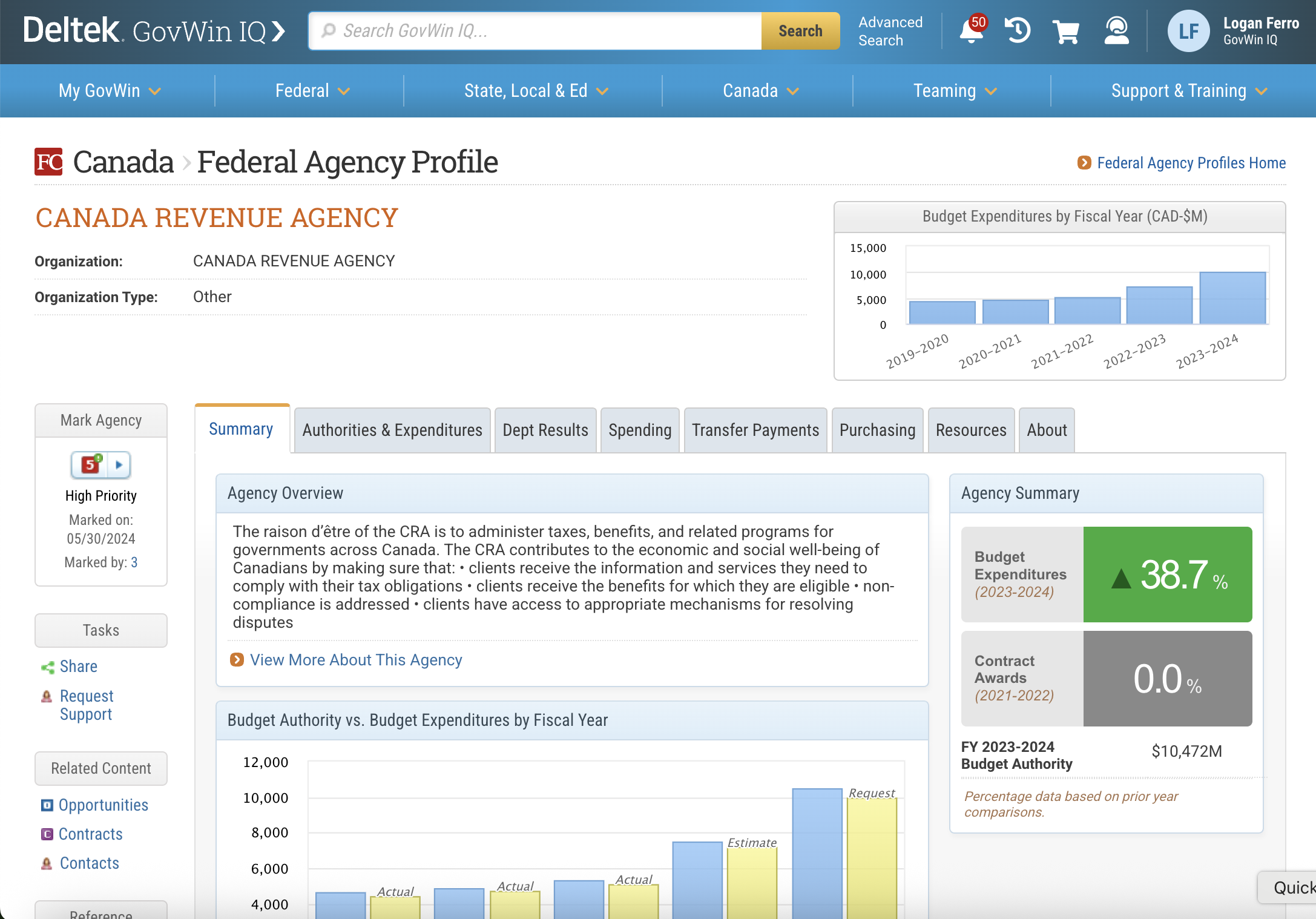
Task: Click the Federal Agency Profiles Home link
Action: click(x=1191, y=163)
